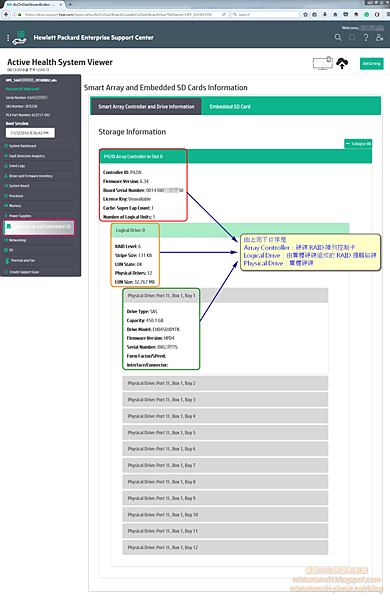Click the Firmware Version 6.34 text
The image size is (390, 600).
(126, 181)
